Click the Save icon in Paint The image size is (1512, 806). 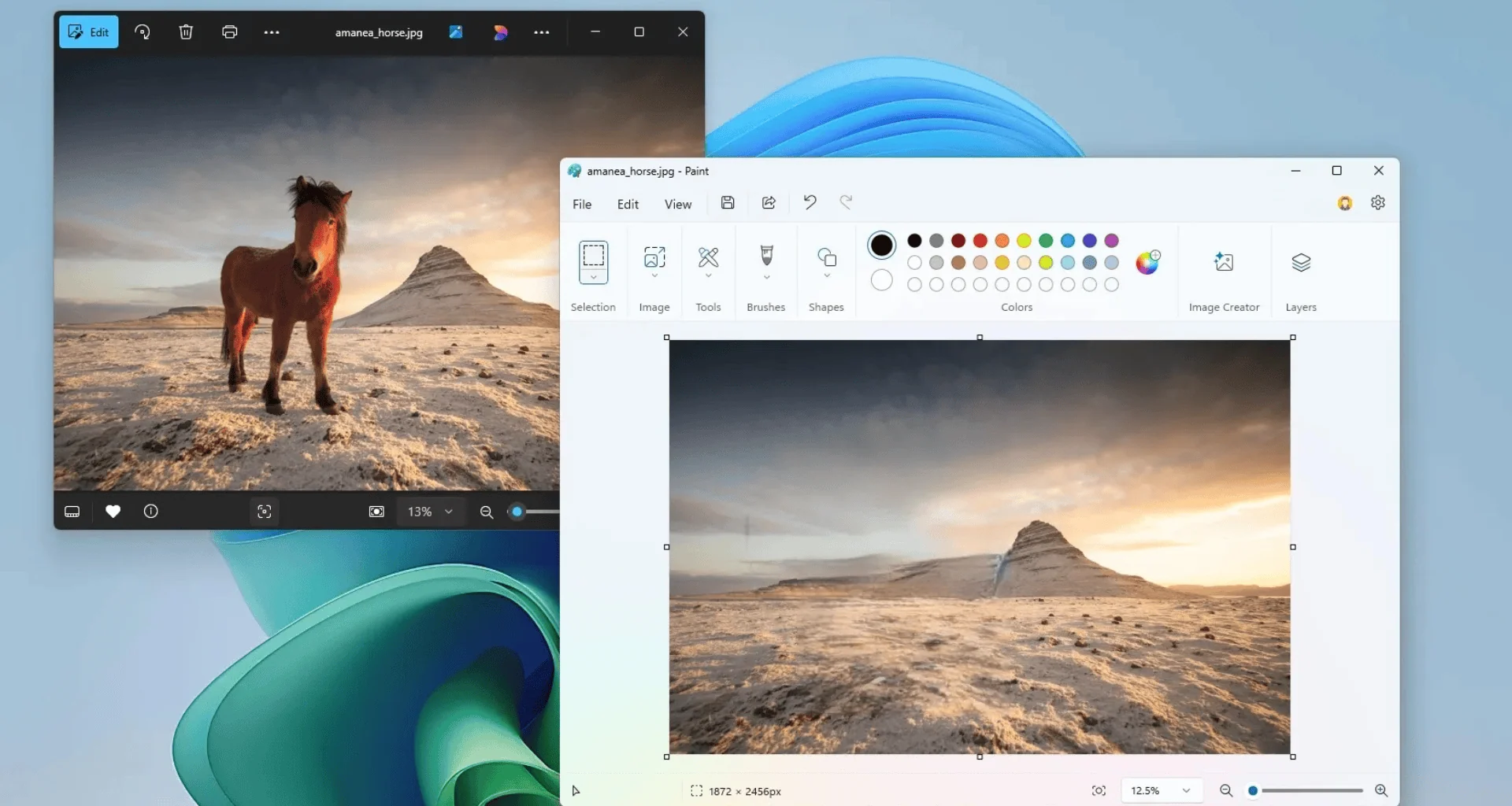(728, 203)
